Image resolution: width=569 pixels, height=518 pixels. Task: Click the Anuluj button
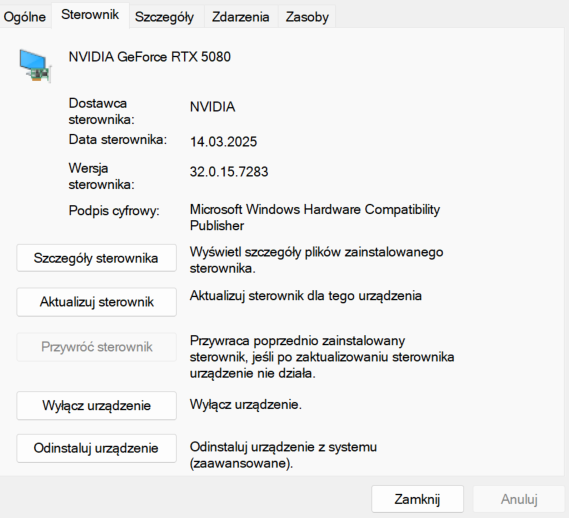pos(519,499)
